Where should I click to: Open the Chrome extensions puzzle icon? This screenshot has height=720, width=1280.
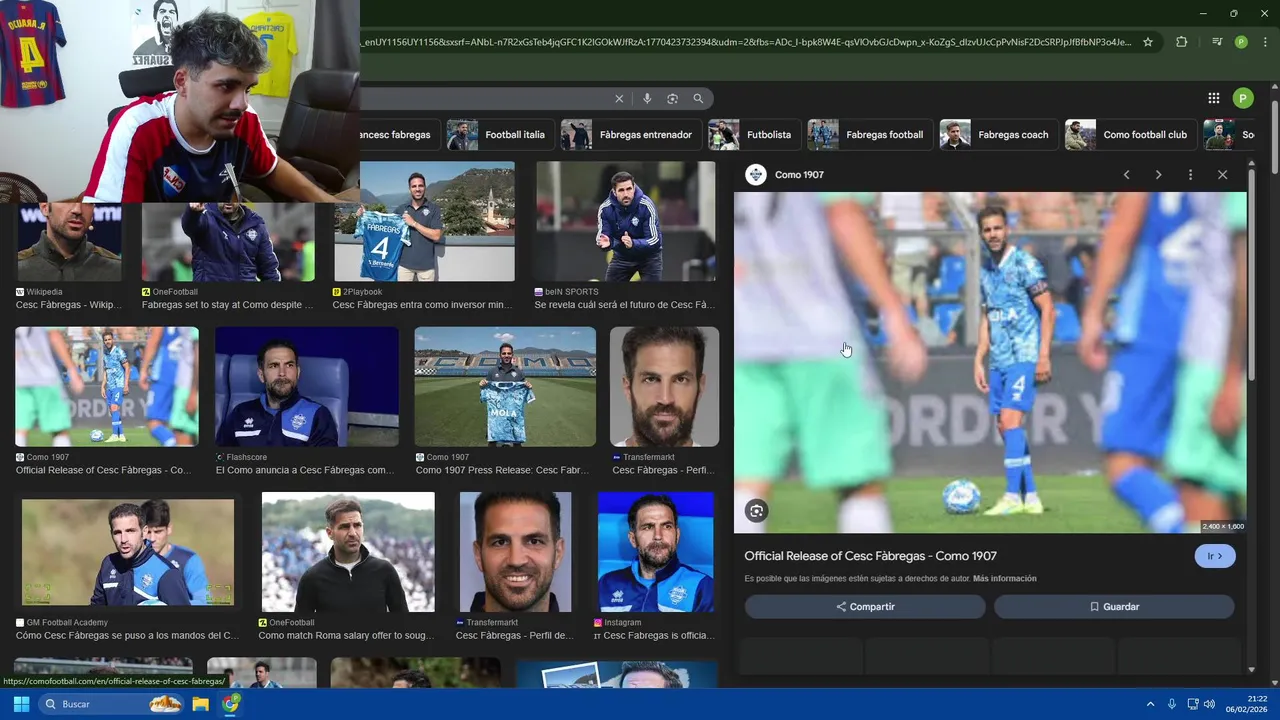(x=1181, y=42)
